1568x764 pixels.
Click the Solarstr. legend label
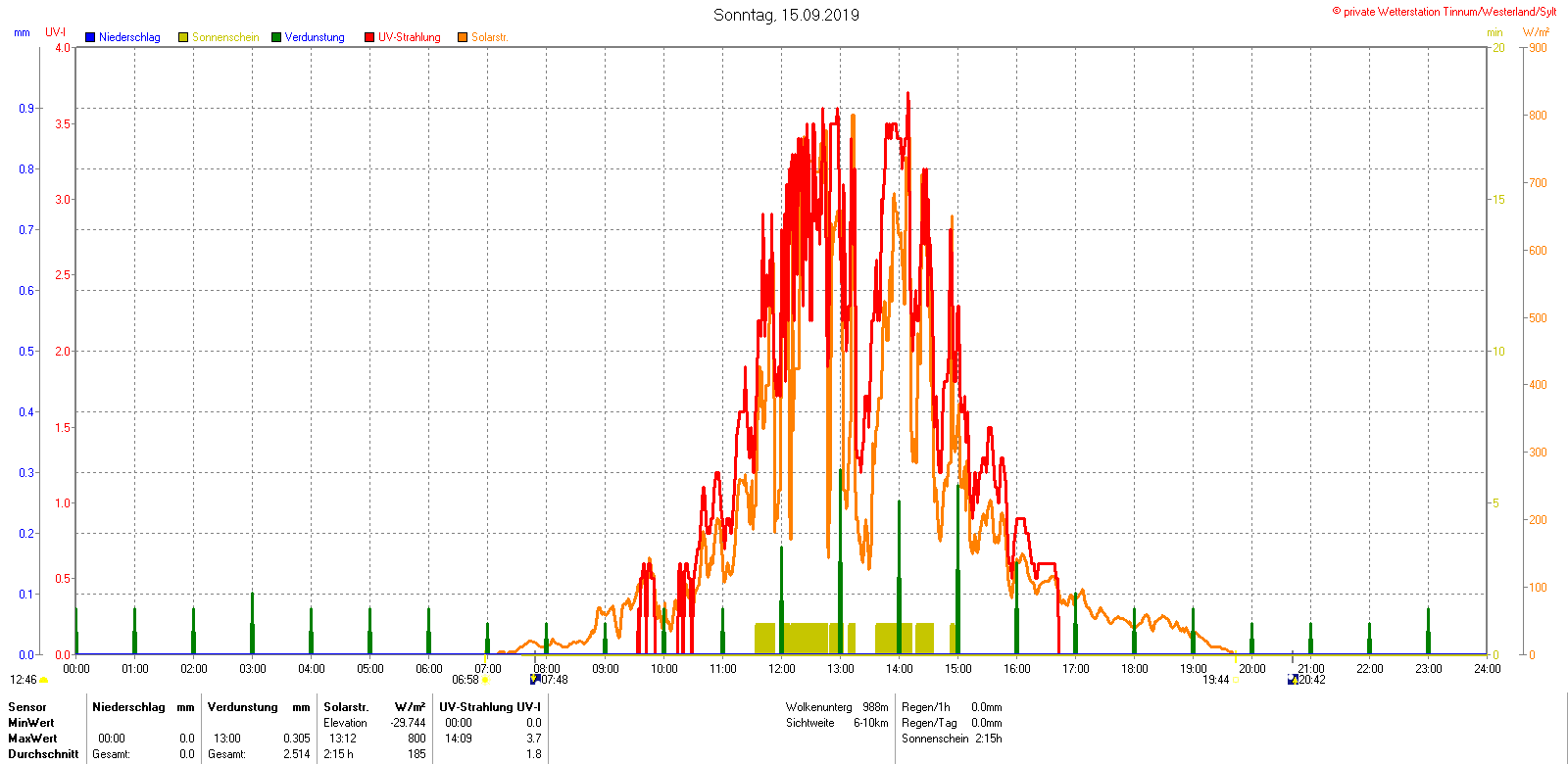coord(489,37)
